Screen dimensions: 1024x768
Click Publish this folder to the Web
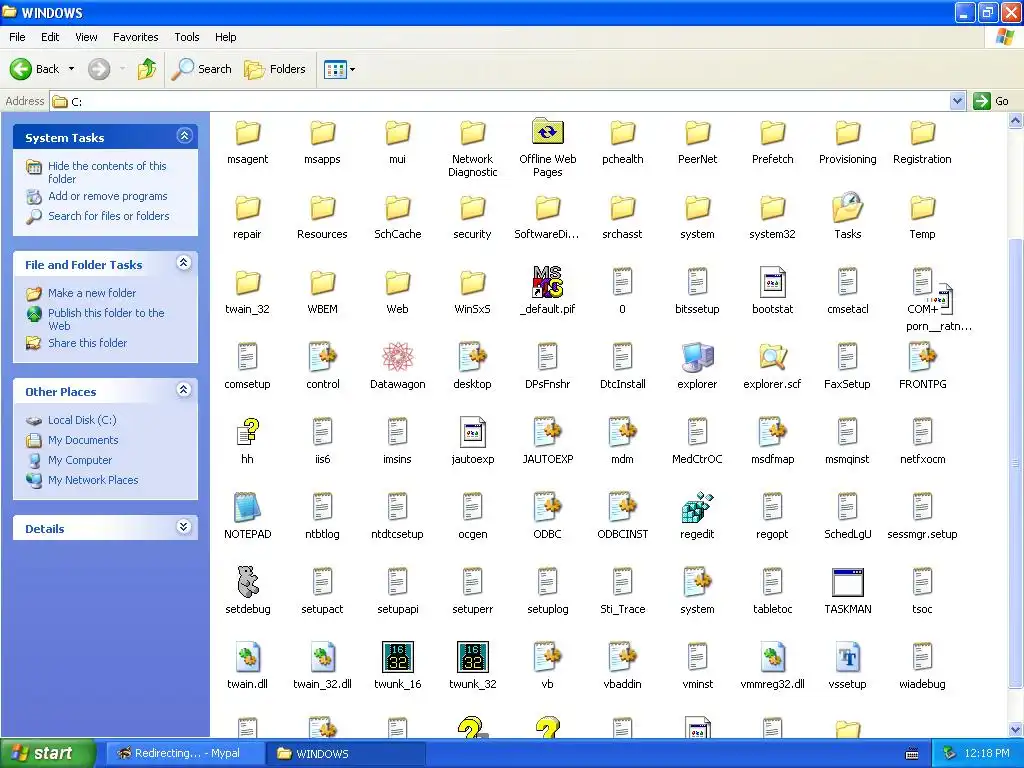(106, 319)
